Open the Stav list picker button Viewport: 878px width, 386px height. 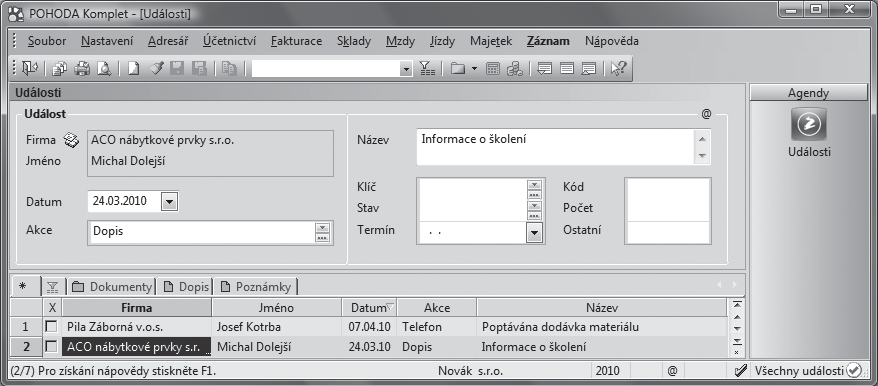(x=535, y=210)
